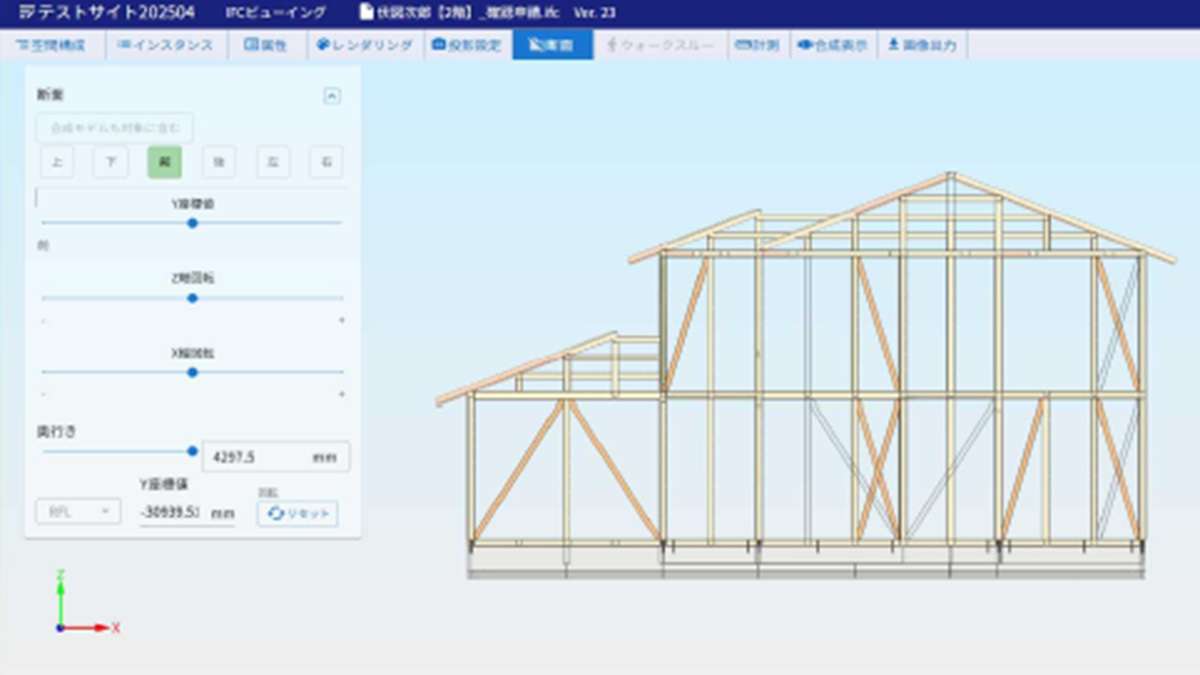Collapse the 断面 panel with the chevron
Viewport: 1200px width, 675px height.
tap(330, 96)
